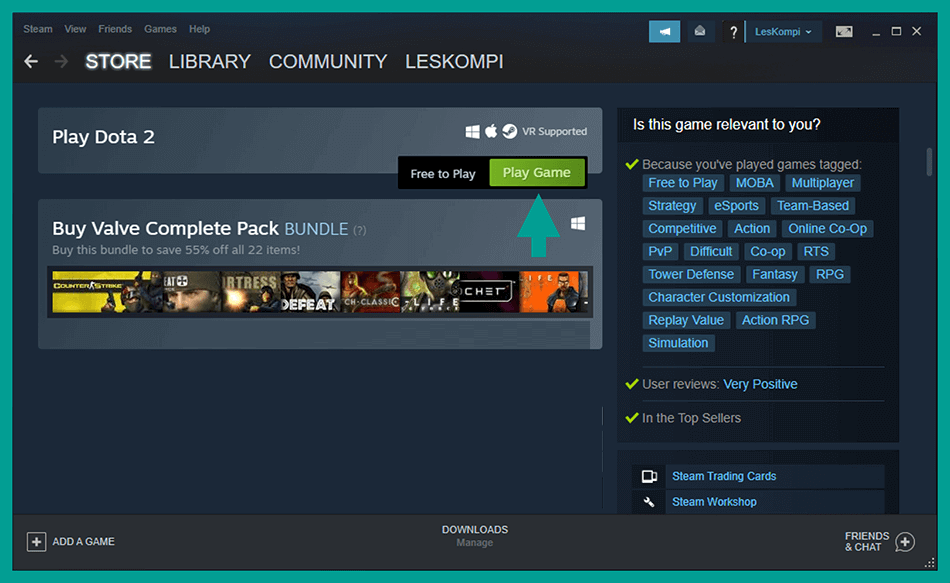The height and width of the screenshot is (583, 950).
Task: Click the PvP tag
Action: click(x=660, y=252)
